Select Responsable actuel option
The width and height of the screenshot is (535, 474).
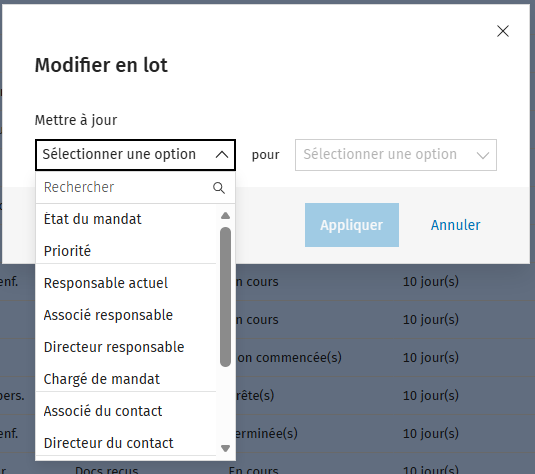click(x=126, y=283)
